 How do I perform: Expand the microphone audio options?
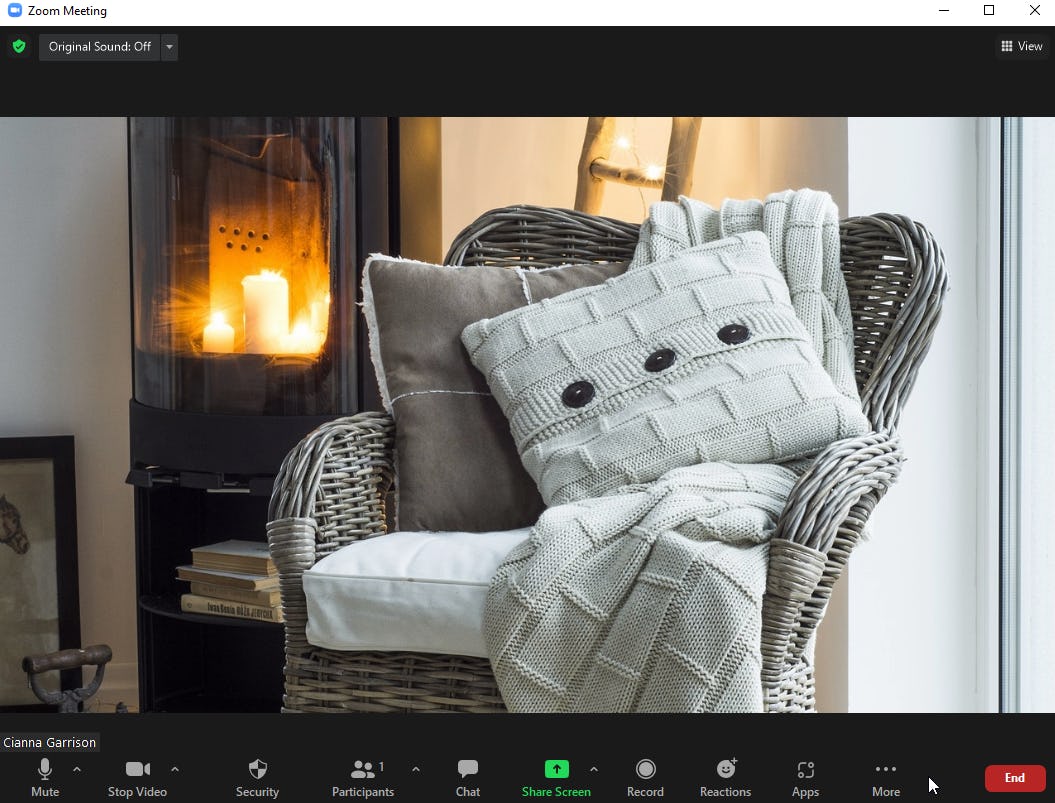(x=77, y=770)
